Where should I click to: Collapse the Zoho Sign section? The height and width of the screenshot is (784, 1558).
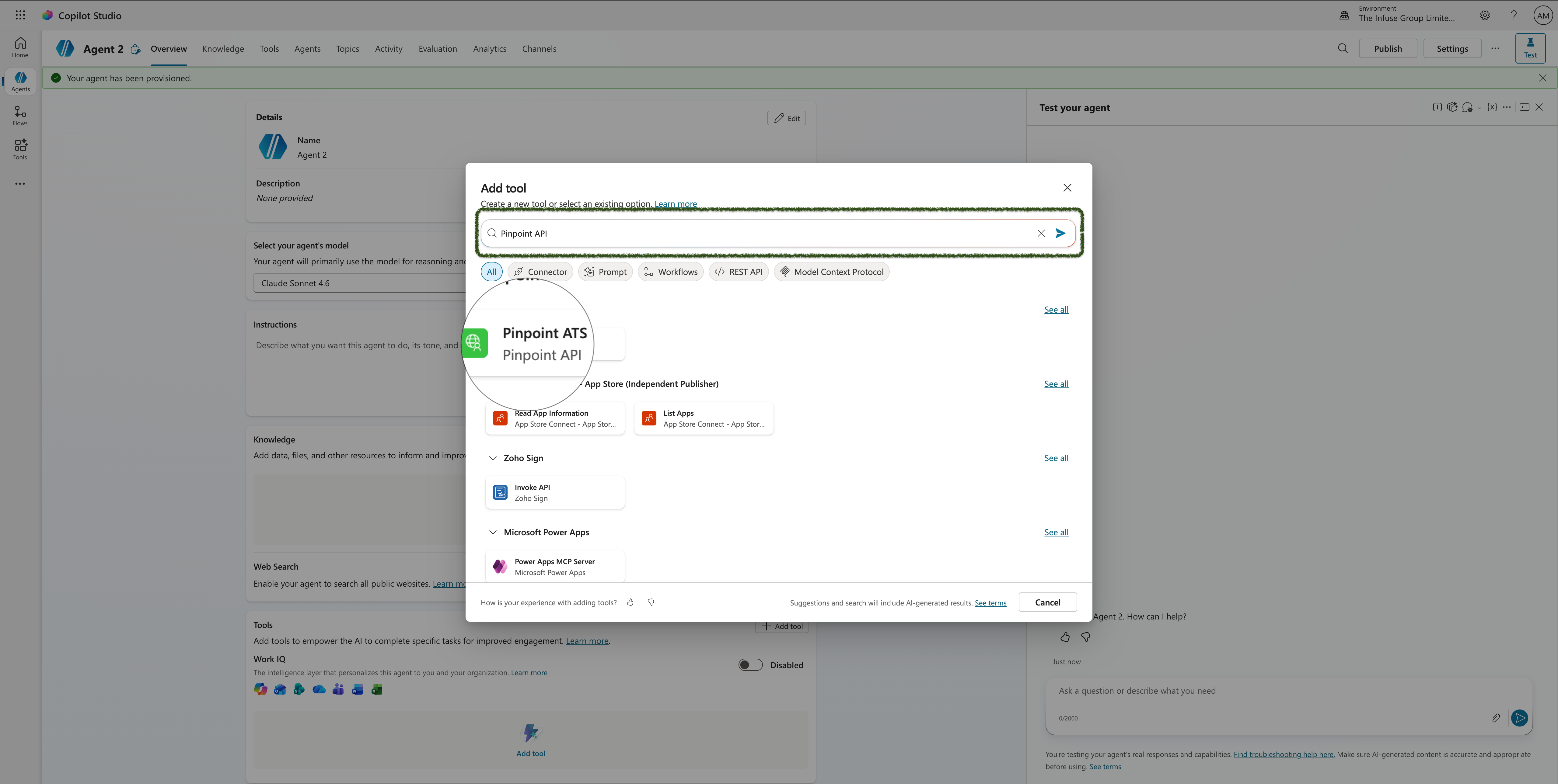[x=493, y=458]
